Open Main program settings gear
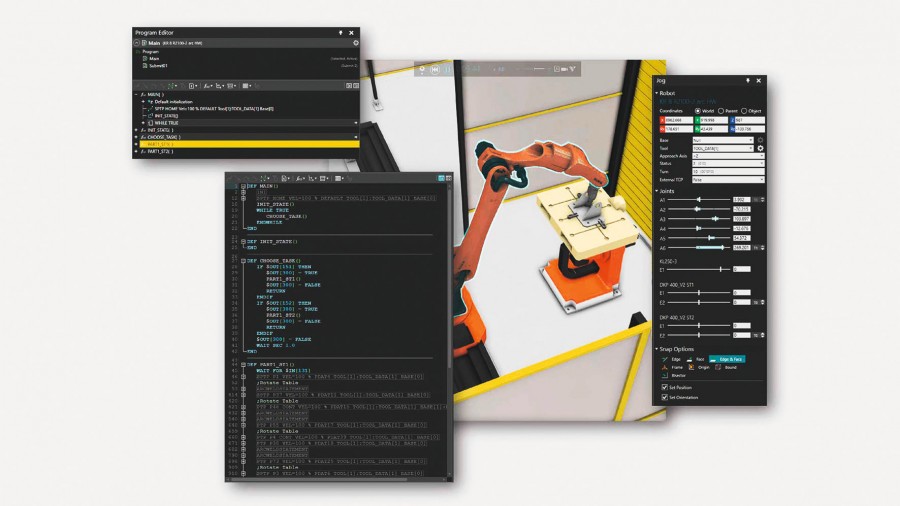 click(356, 43)
